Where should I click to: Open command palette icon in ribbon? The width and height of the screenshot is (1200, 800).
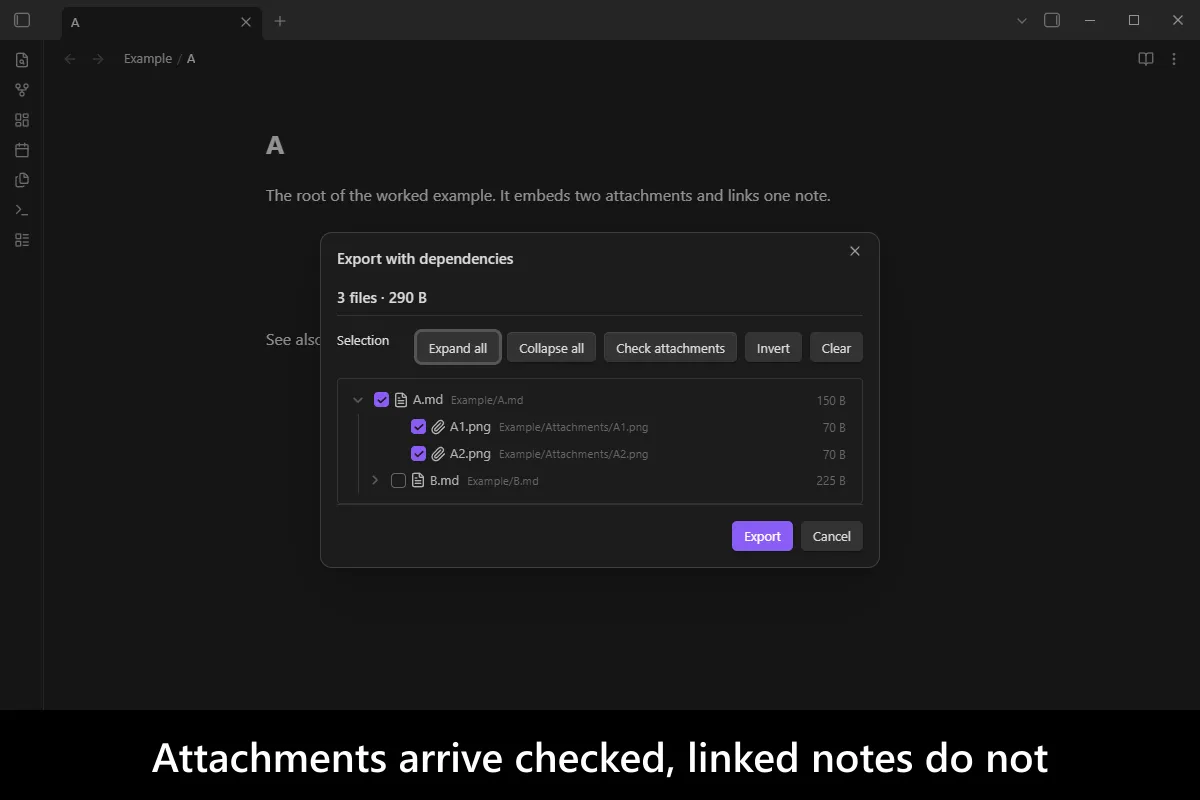coord(22,210)
